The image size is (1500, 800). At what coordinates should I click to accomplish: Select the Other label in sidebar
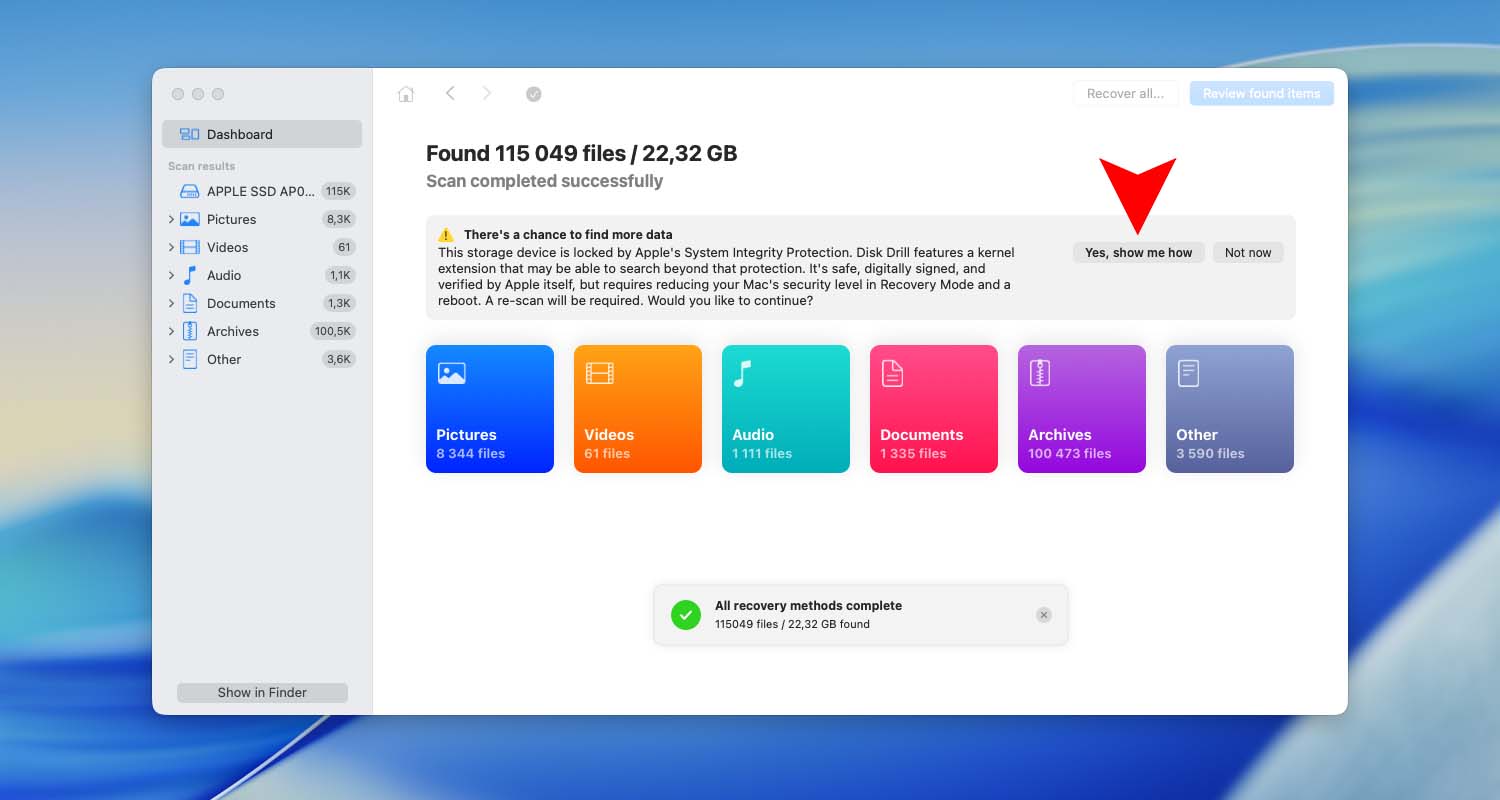[224, 359]
